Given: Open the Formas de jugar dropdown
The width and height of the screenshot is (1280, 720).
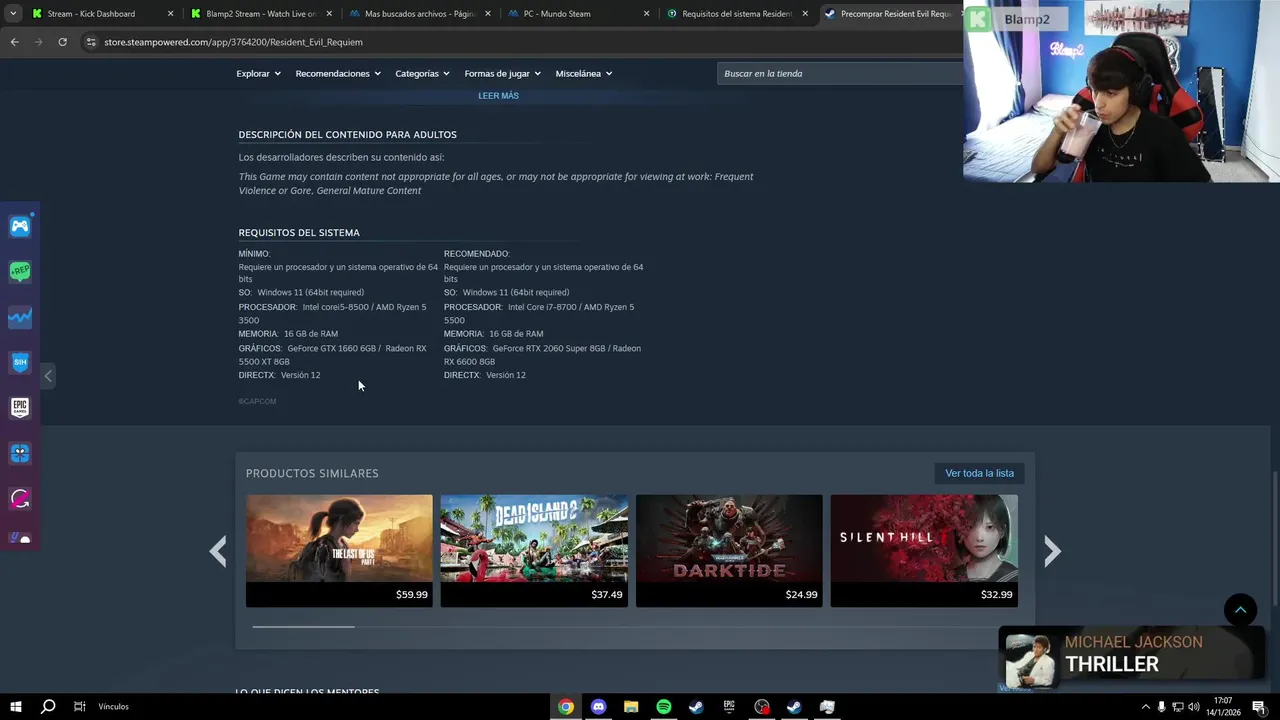Looking at the screenshot, I should point(502,73).
